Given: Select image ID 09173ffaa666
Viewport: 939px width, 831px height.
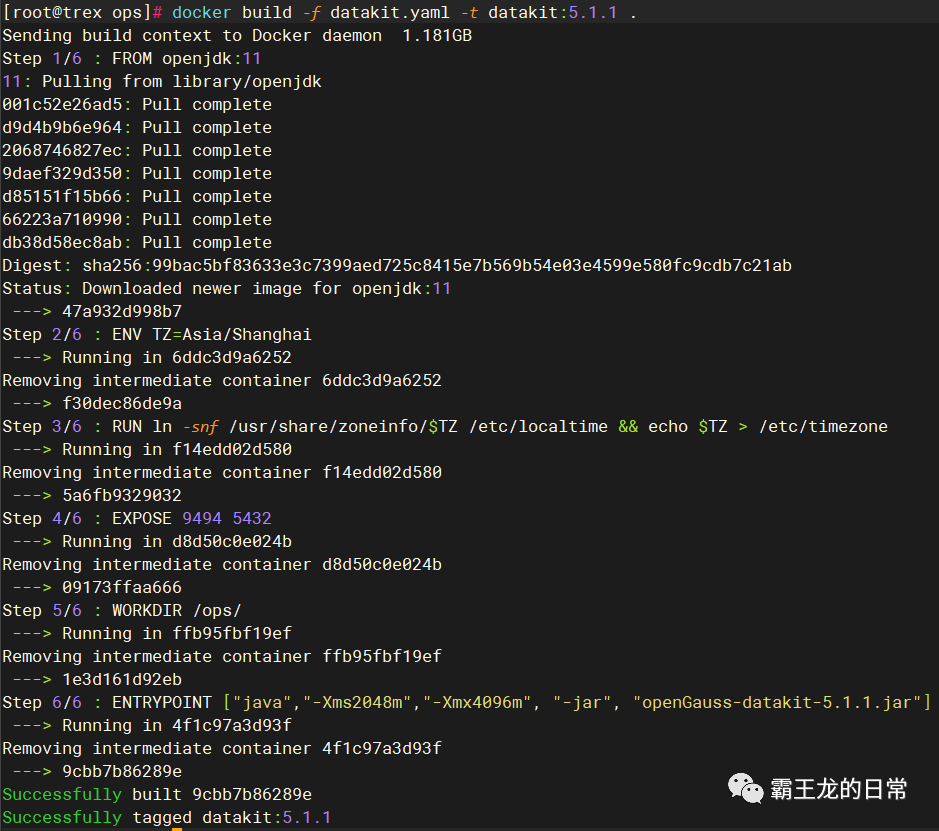Looking at the screenshot, I should (122, 588).
